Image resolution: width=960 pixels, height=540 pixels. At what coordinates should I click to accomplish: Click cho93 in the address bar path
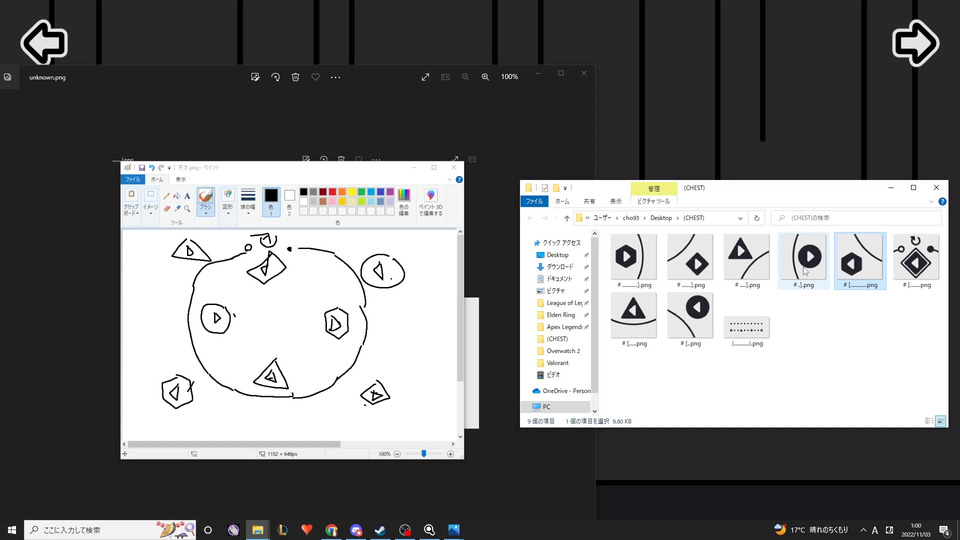[631, 218]
